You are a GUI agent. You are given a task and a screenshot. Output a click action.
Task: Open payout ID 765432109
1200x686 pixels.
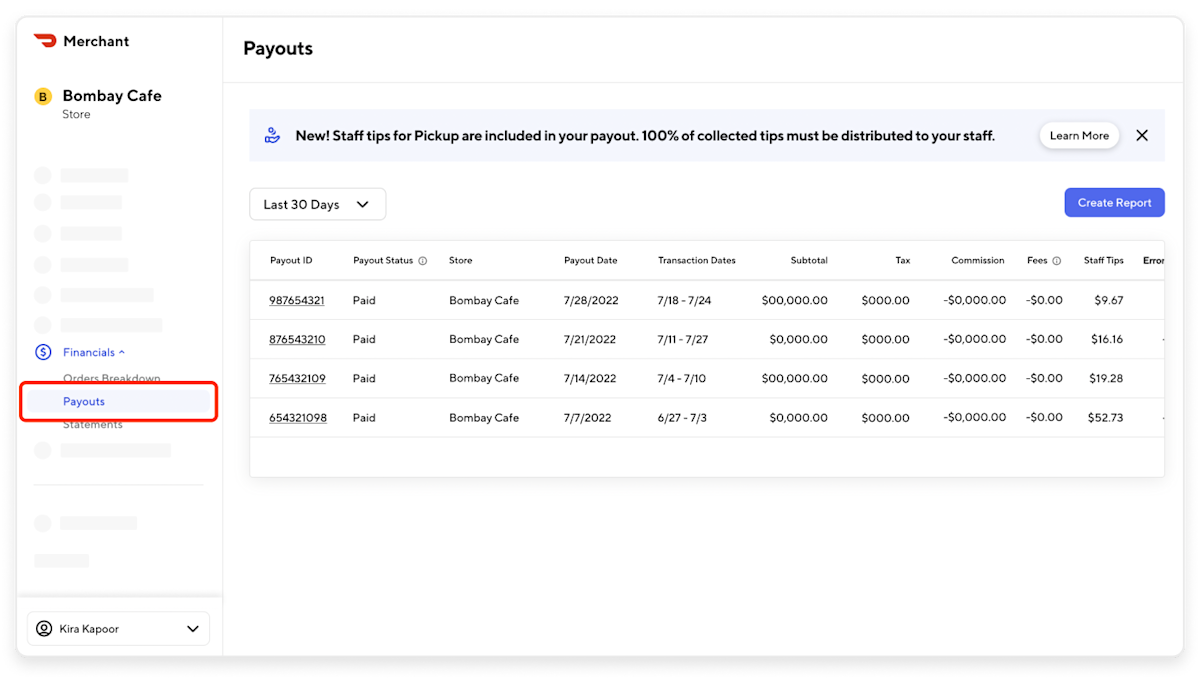coord(297,378)
